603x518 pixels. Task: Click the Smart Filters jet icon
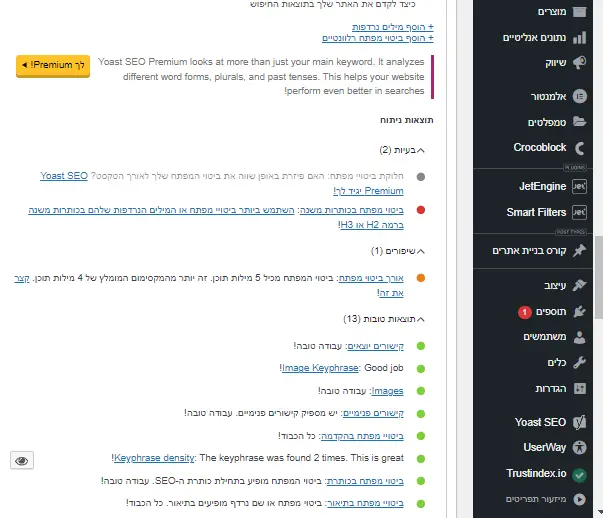[579, 212]
